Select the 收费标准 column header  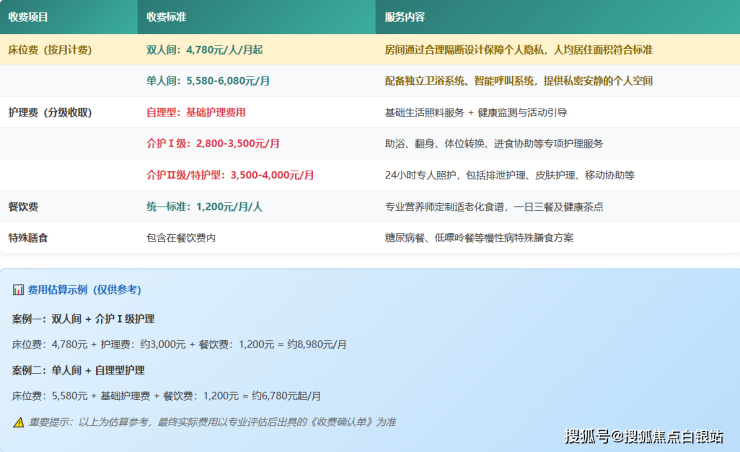tap(166, 17)
